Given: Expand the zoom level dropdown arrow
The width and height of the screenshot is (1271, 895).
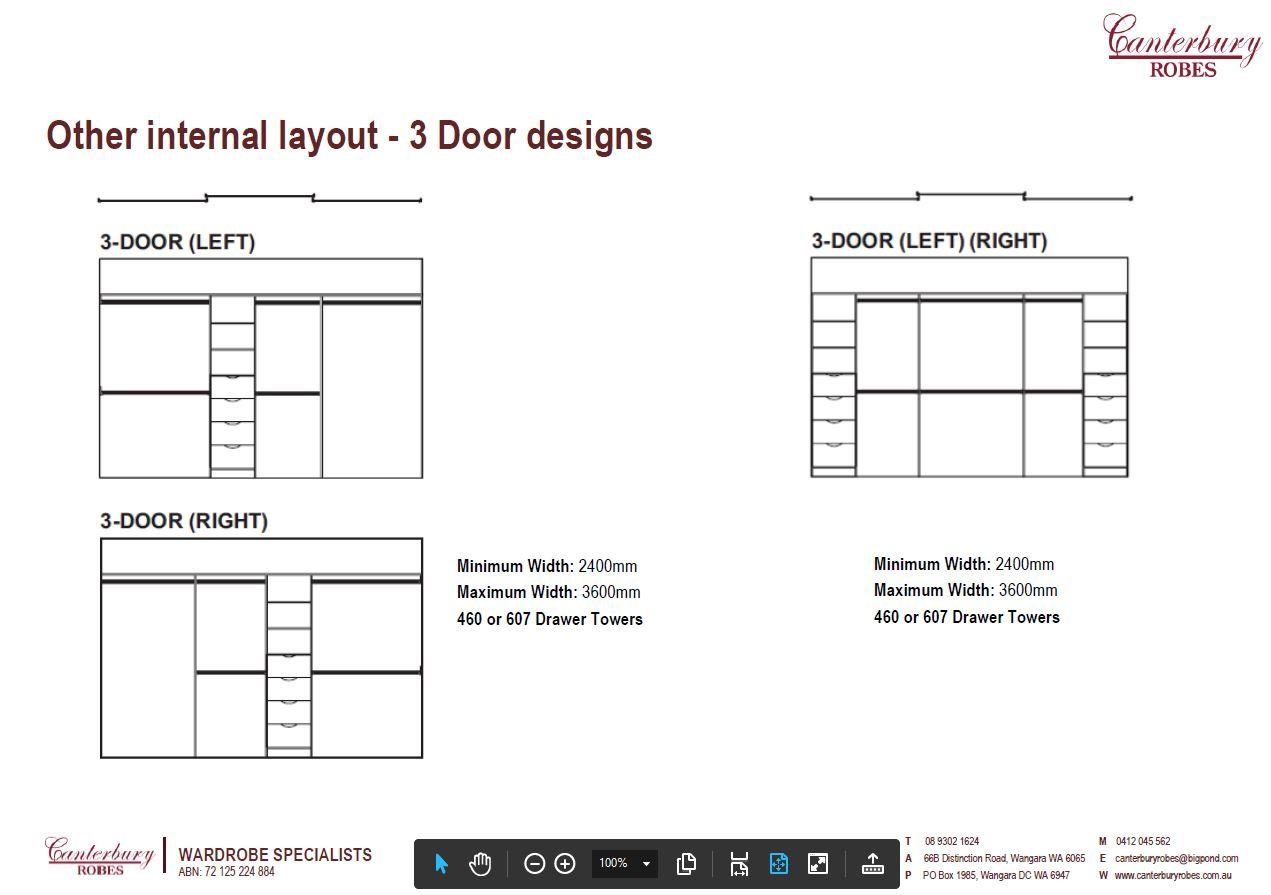Looking at the screenshot, I should point(646,864).
